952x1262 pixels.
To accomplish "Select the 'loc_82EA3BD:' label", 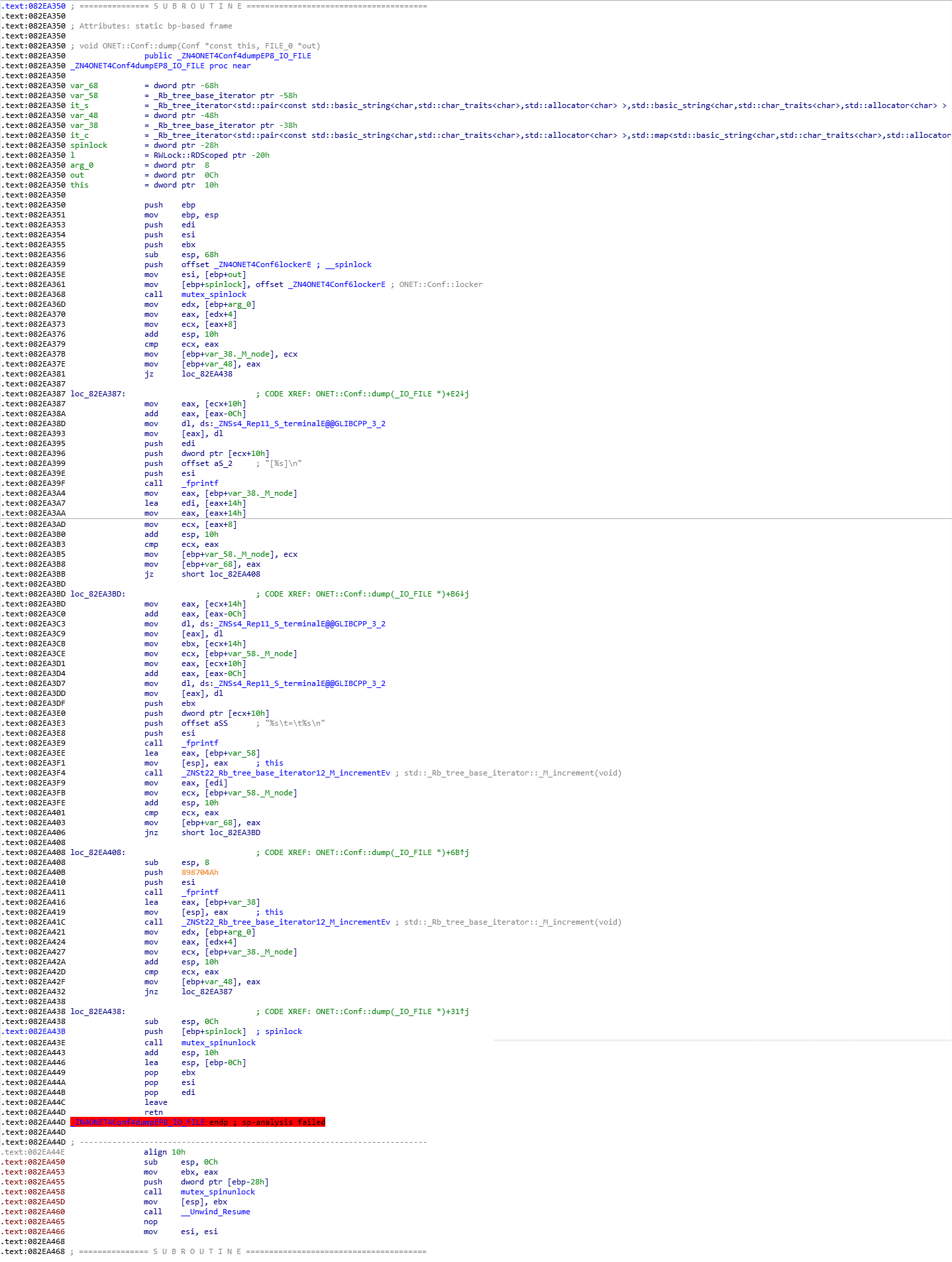I will pos(98,594).
